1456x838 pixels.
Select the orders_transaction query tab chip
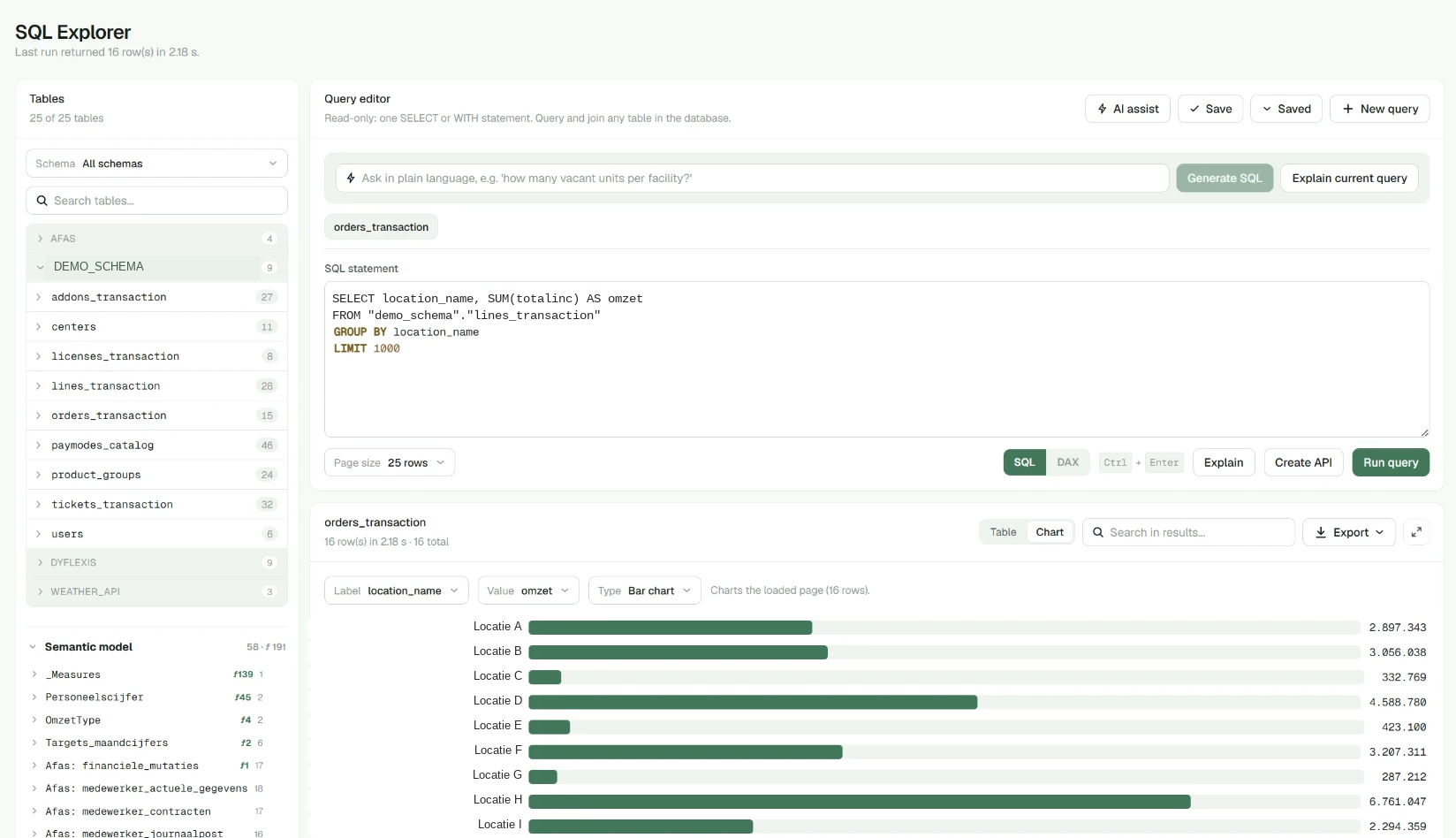coord(381,227)
